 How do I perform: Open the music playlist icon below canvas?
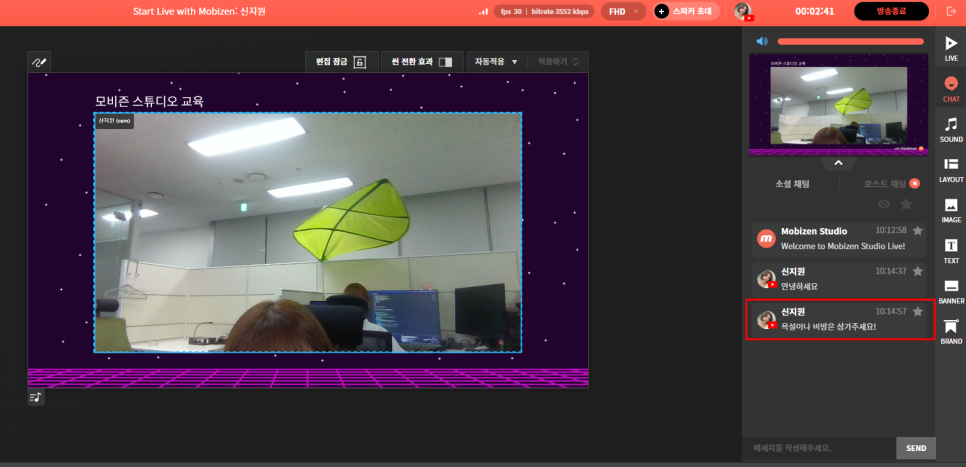click(36, 397)
